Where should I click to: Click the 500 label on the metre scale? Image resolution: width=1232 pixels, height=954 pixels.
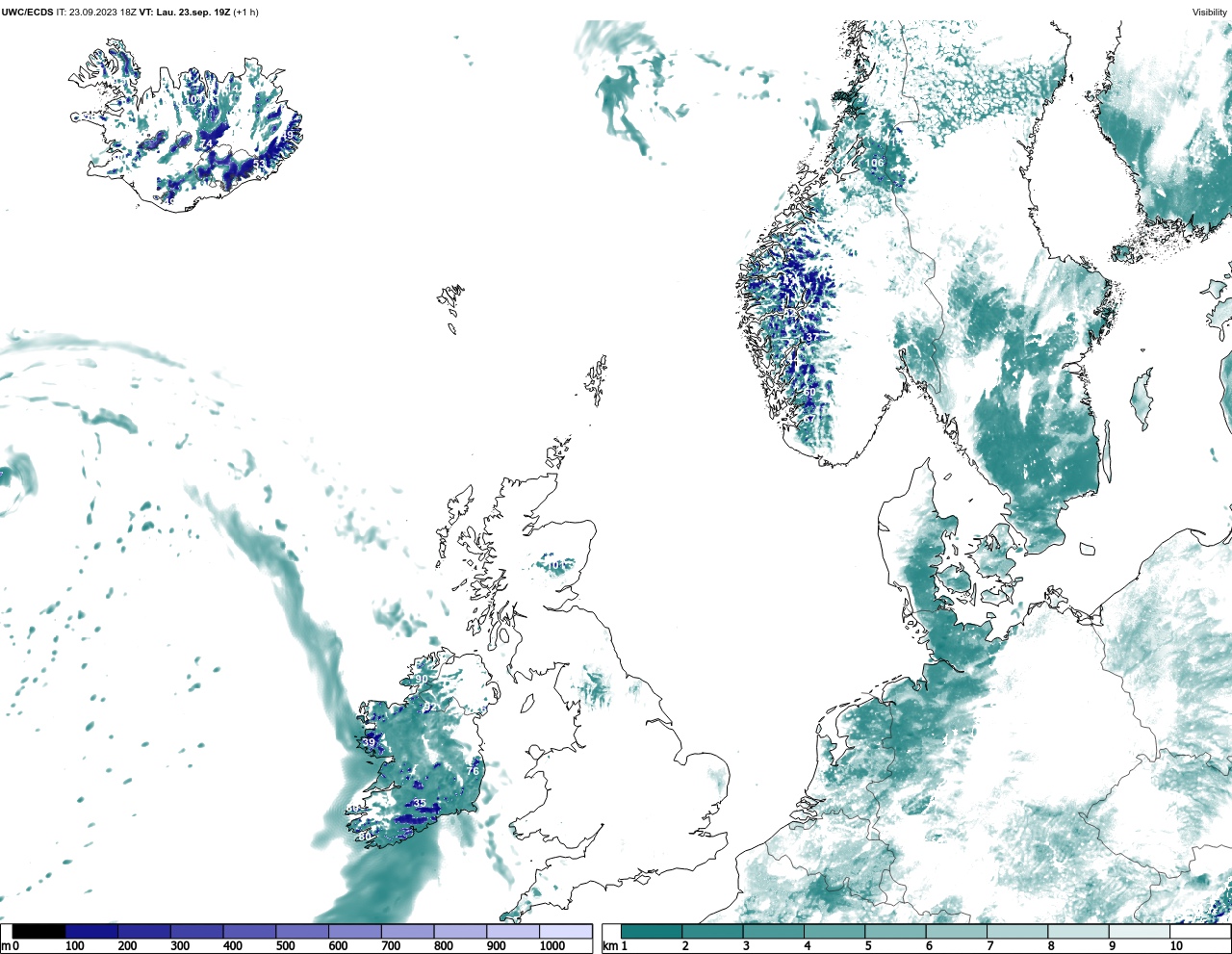[285, 946]
